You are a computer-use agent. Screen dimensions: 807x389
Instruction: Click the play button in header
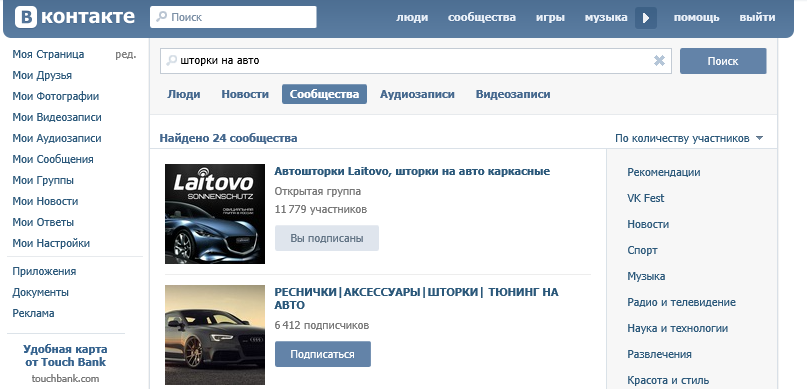646,18
